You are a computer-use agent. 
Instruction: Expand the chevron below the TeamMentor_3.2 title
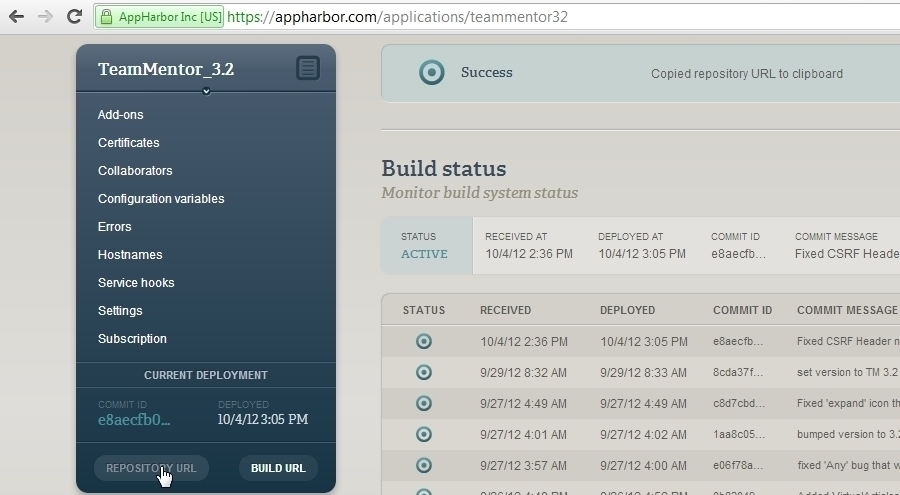(206, 91)
